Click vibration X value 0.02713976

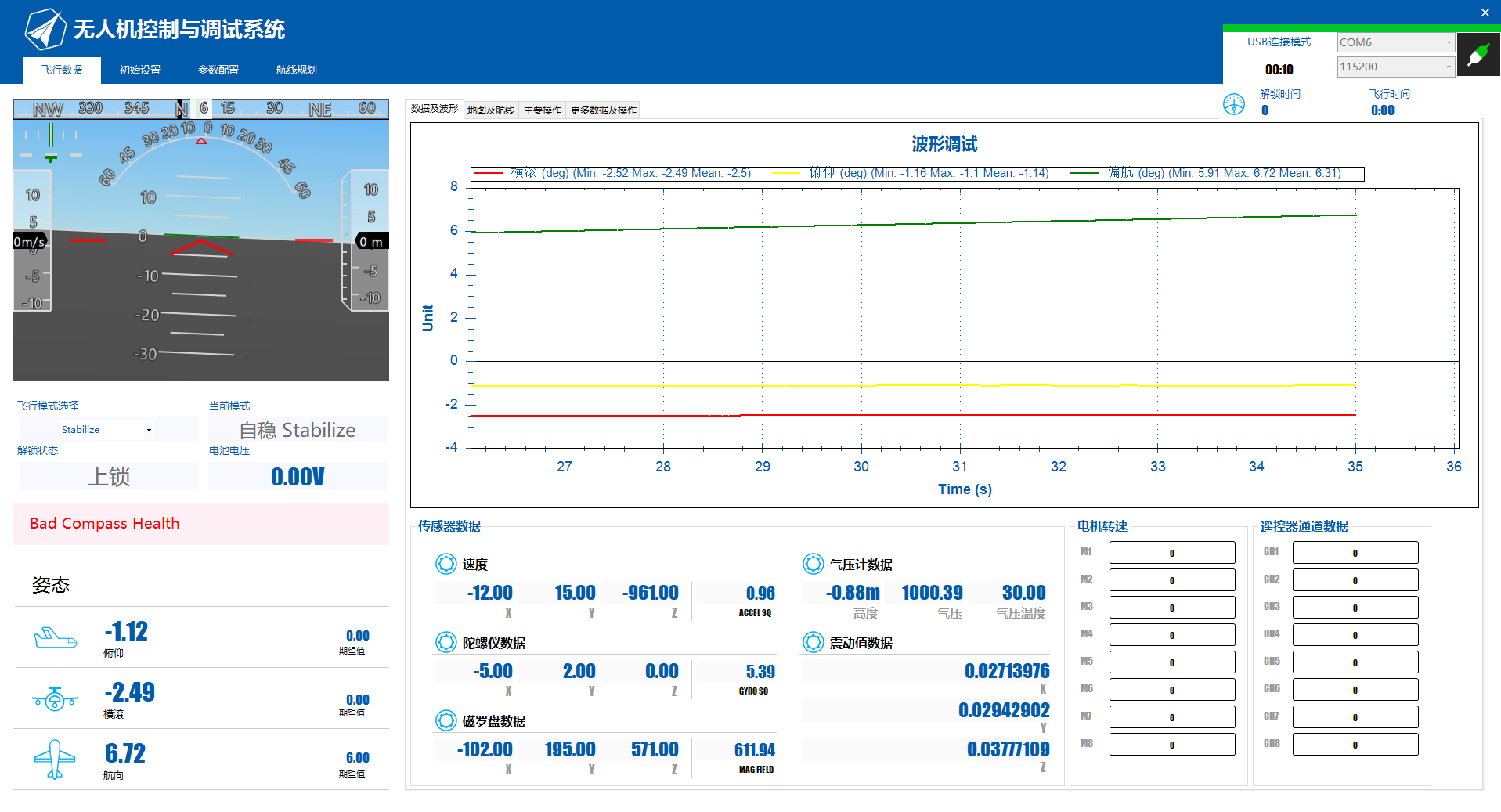pyautogui.click(x=1007, y=671)
